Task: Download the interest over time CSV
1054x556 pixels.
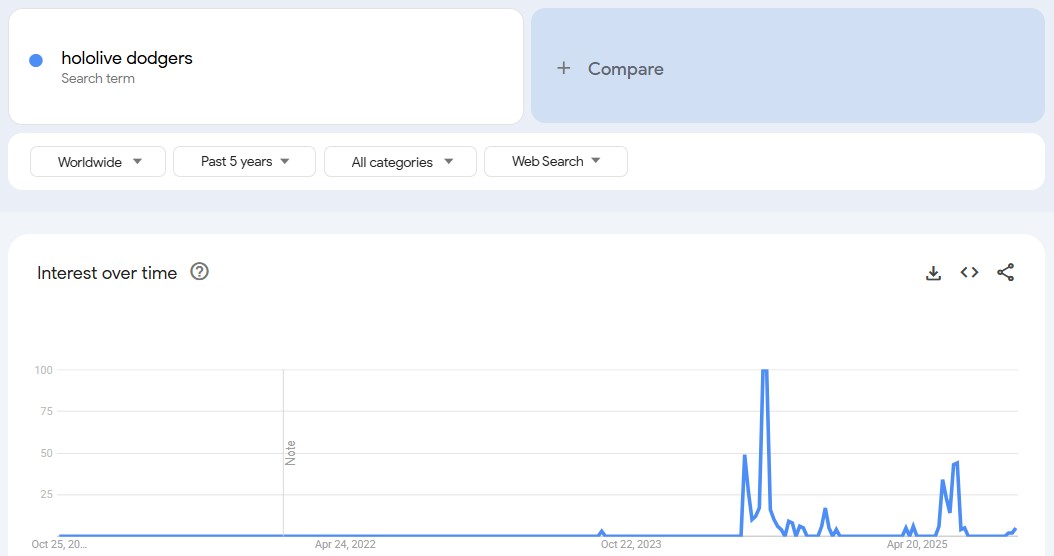Action: (933, 273)
